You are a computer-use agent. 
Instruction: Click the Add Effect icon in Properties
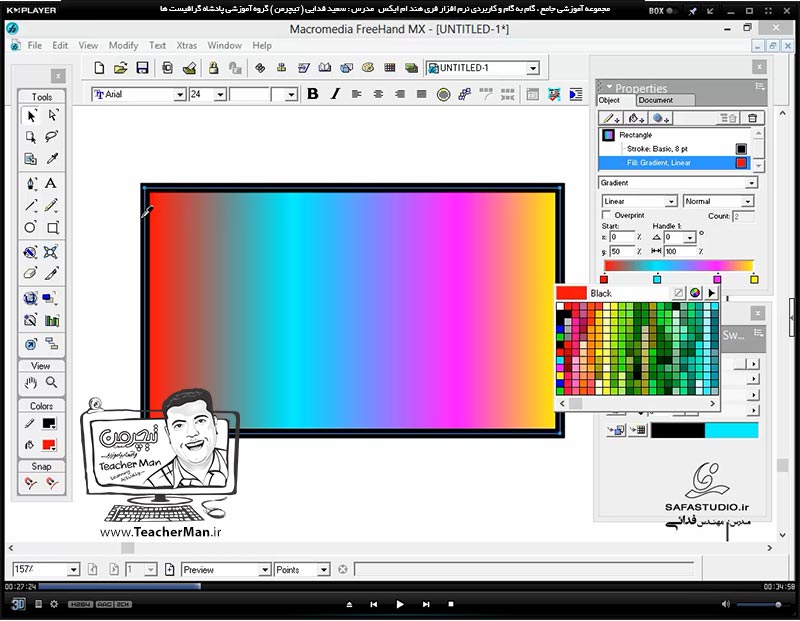pyautogui.click(x=661, y=118)
